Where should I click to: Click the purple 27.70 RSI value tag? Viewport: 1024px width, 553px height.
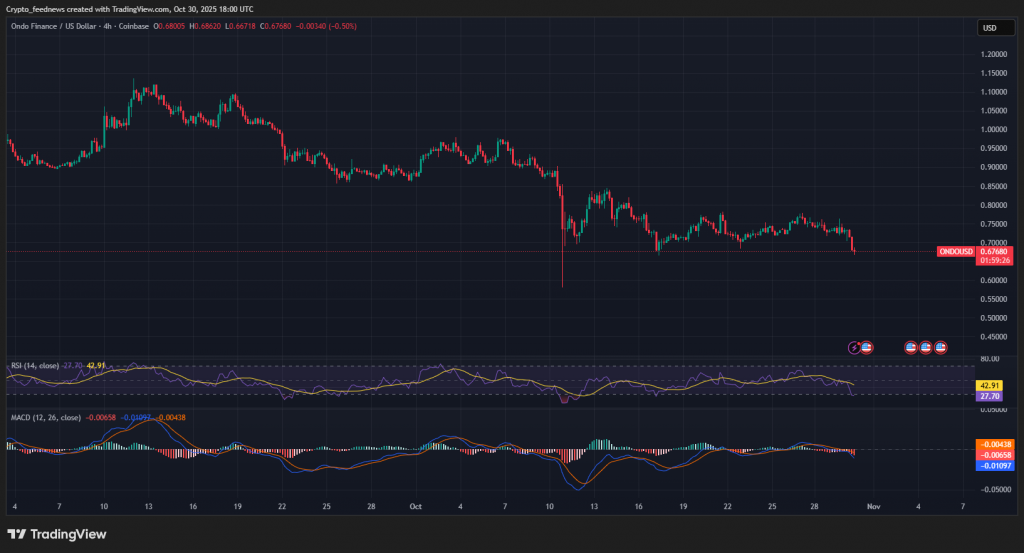(x=990, y=396)
